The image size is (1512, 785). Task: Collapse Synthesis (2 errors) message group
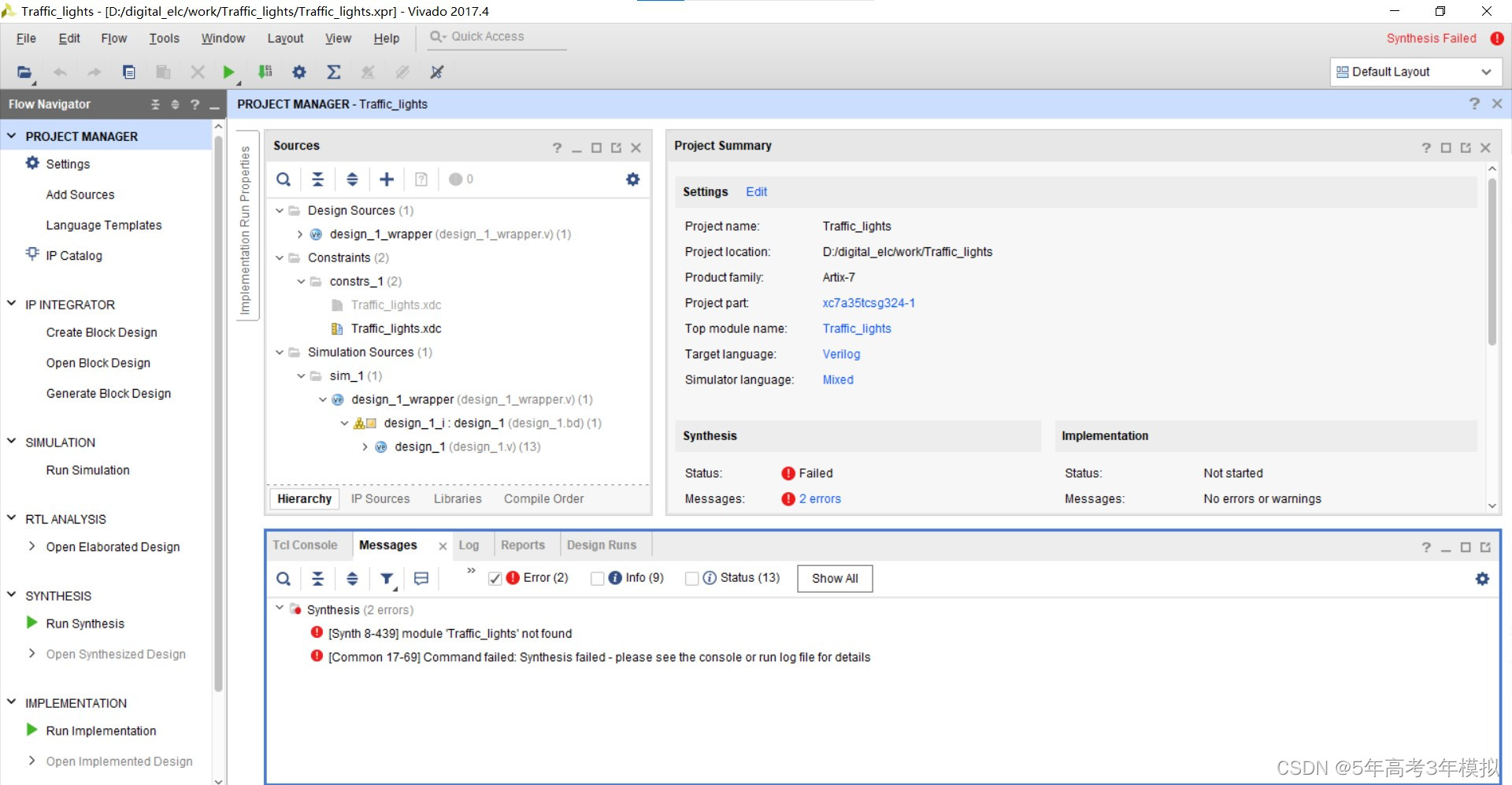pos(280,609)
